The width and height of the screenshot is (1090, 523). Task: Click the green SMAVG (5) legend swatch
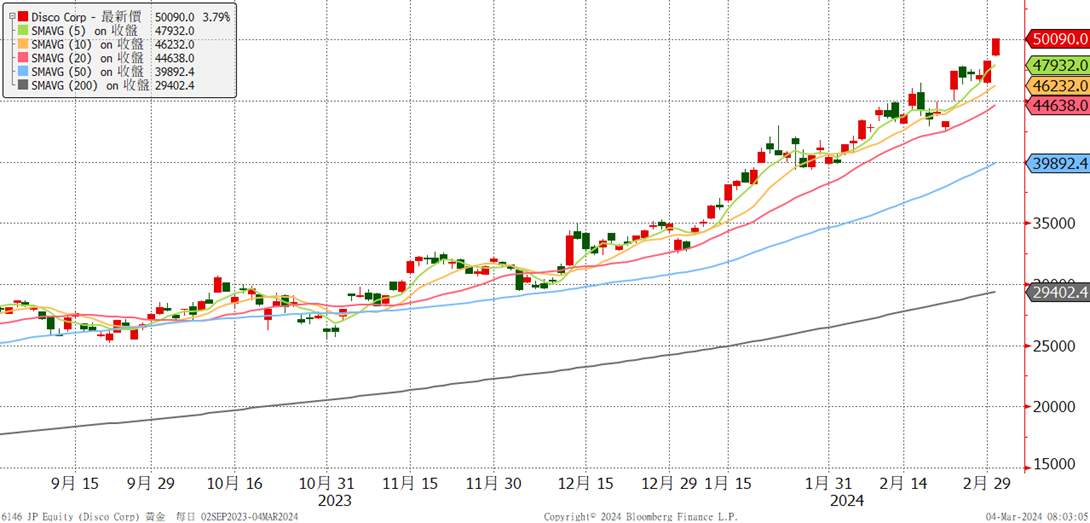click(23, 30)
